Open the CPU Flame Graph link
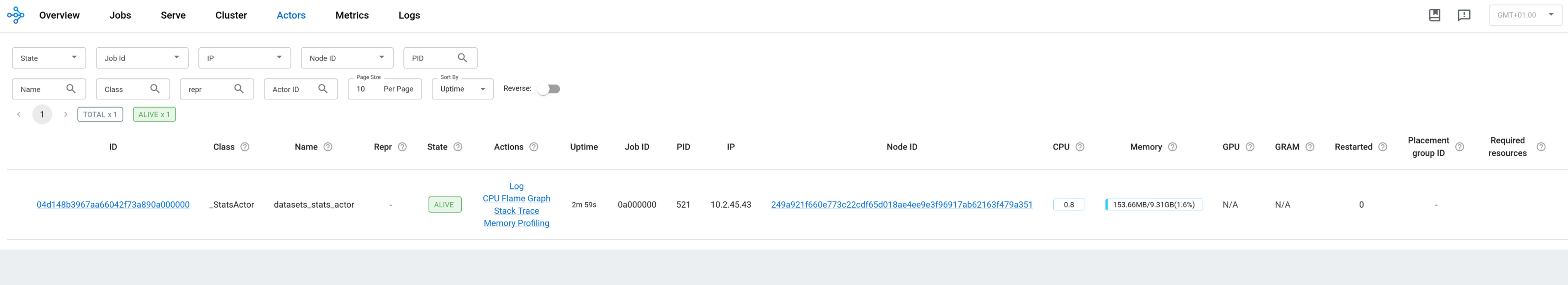Screen dimensions: 1568x285 pyautogui.click(x=516, y=199)
